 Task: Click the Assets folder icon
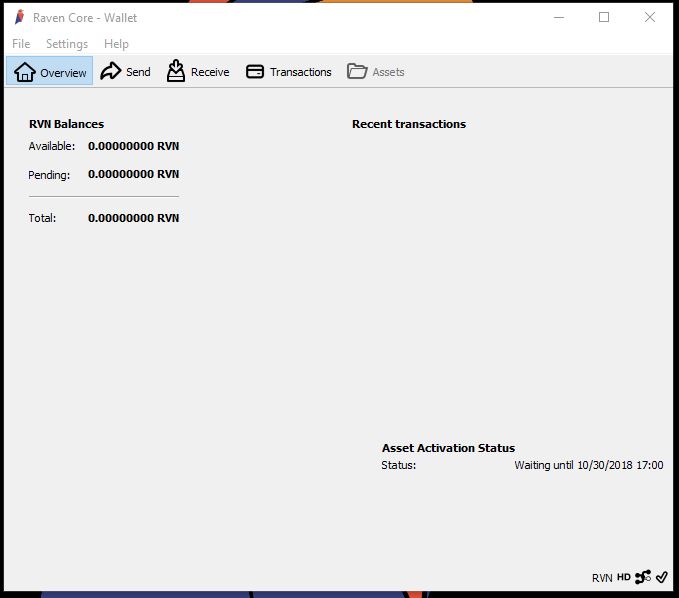(x=357, y=71)
